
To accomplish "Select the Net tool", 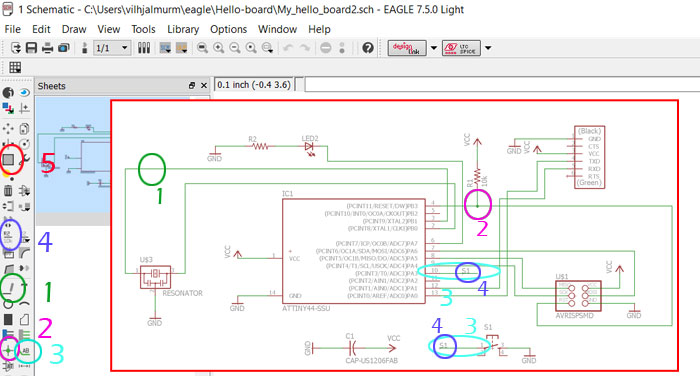I will tap(25, 335).
